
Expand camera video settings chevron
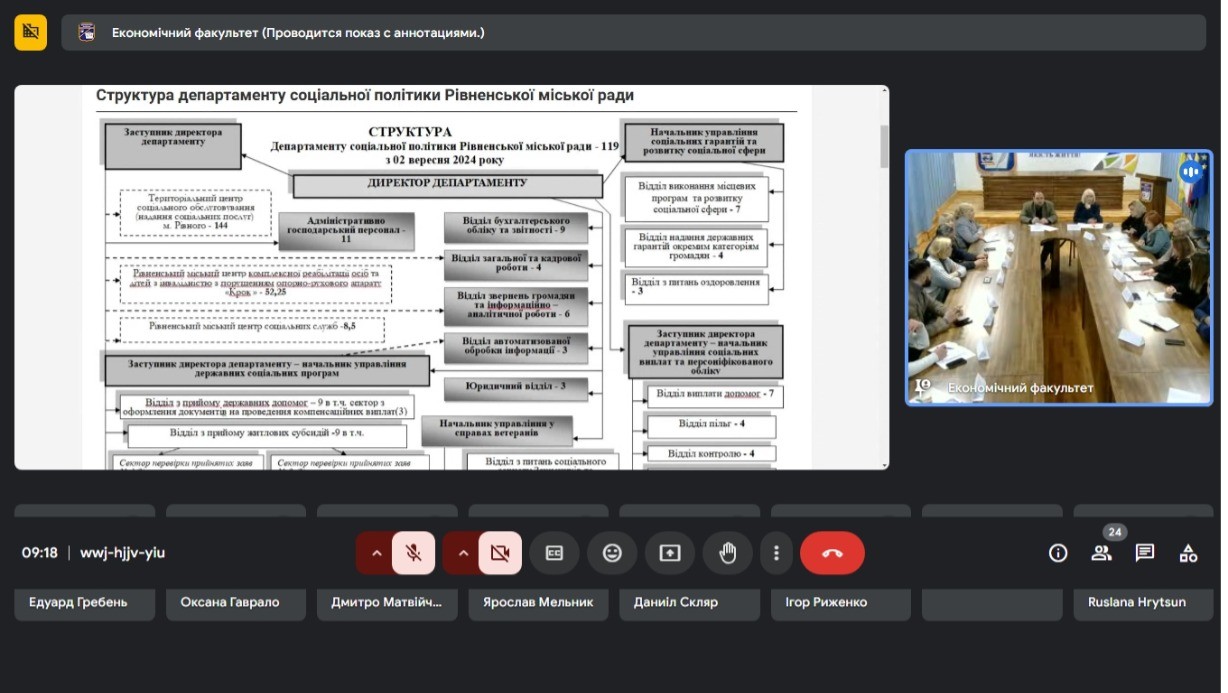tap(462, 553)
